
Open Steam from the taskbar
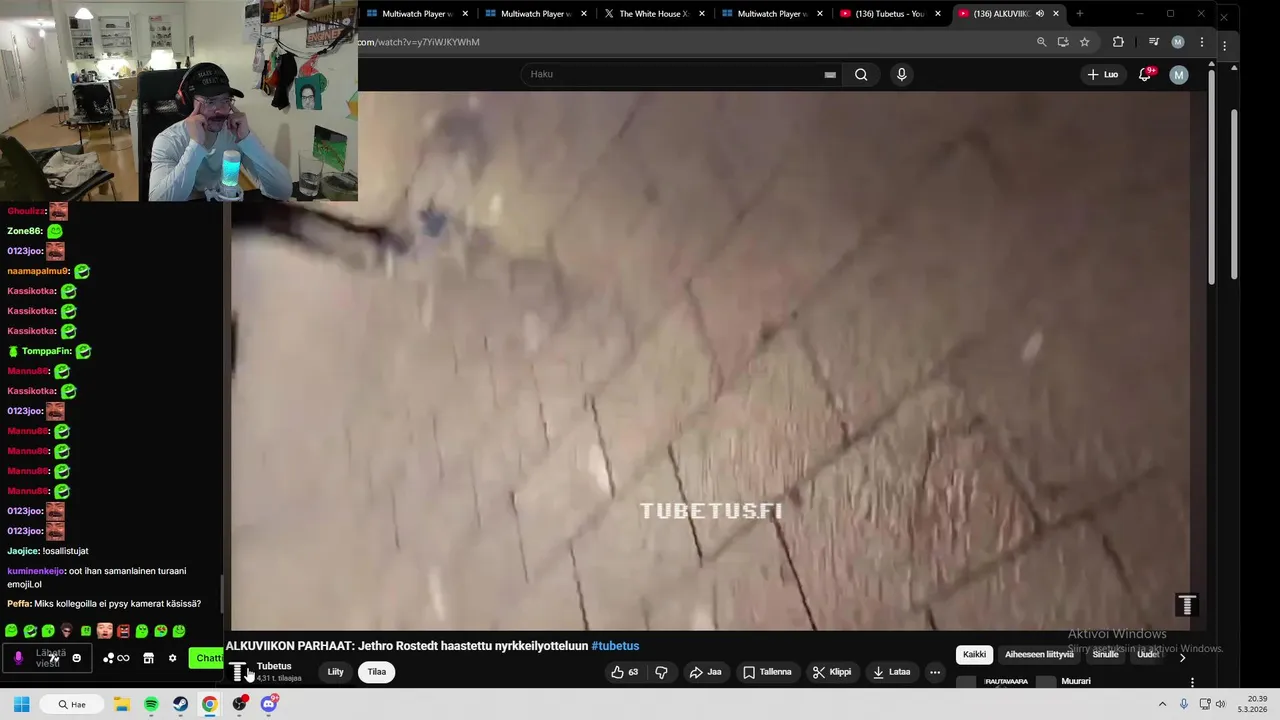(180, 704)
